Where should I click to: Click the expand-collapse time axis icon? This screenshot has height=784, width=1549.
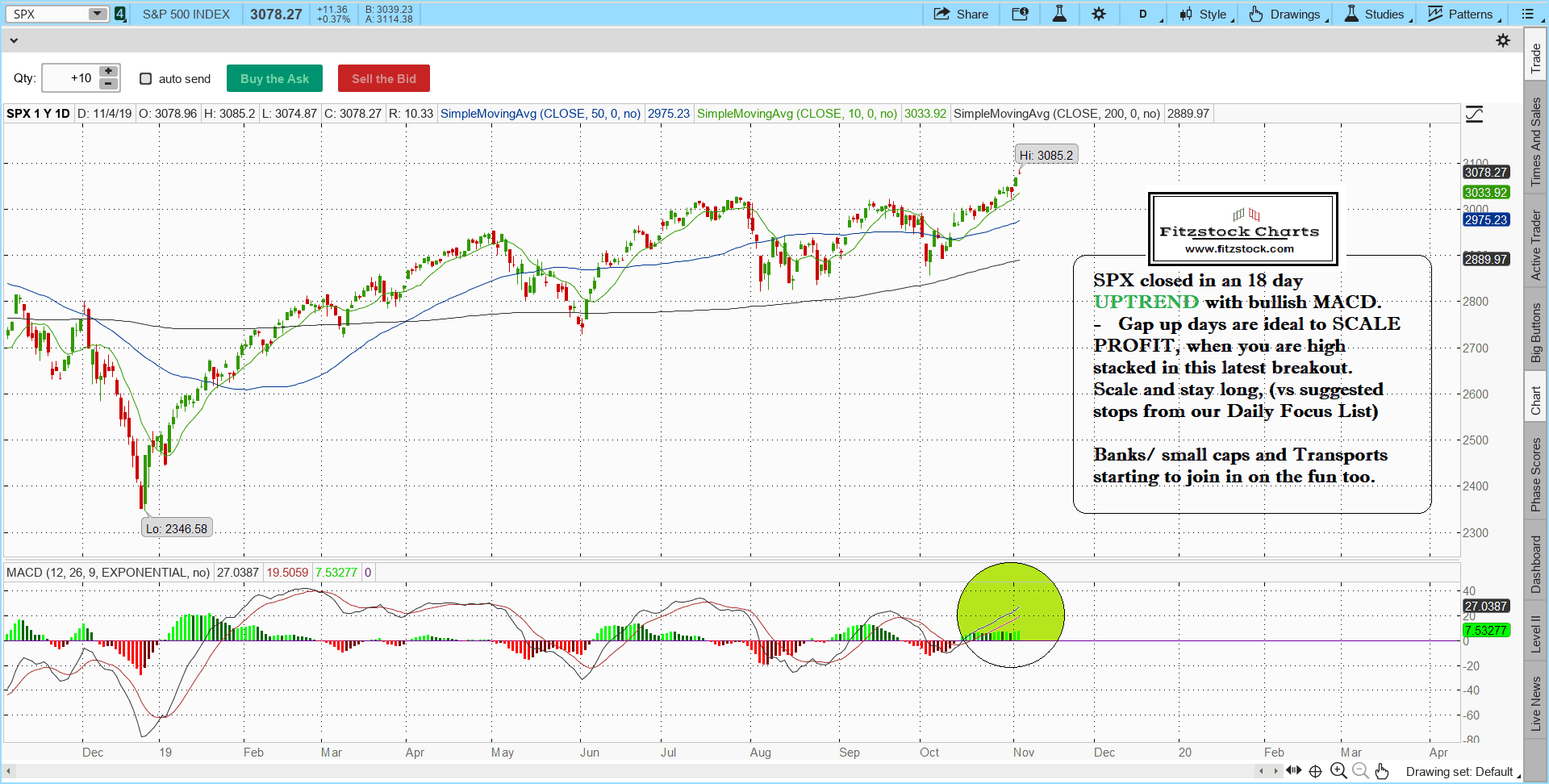point(1293,770)
